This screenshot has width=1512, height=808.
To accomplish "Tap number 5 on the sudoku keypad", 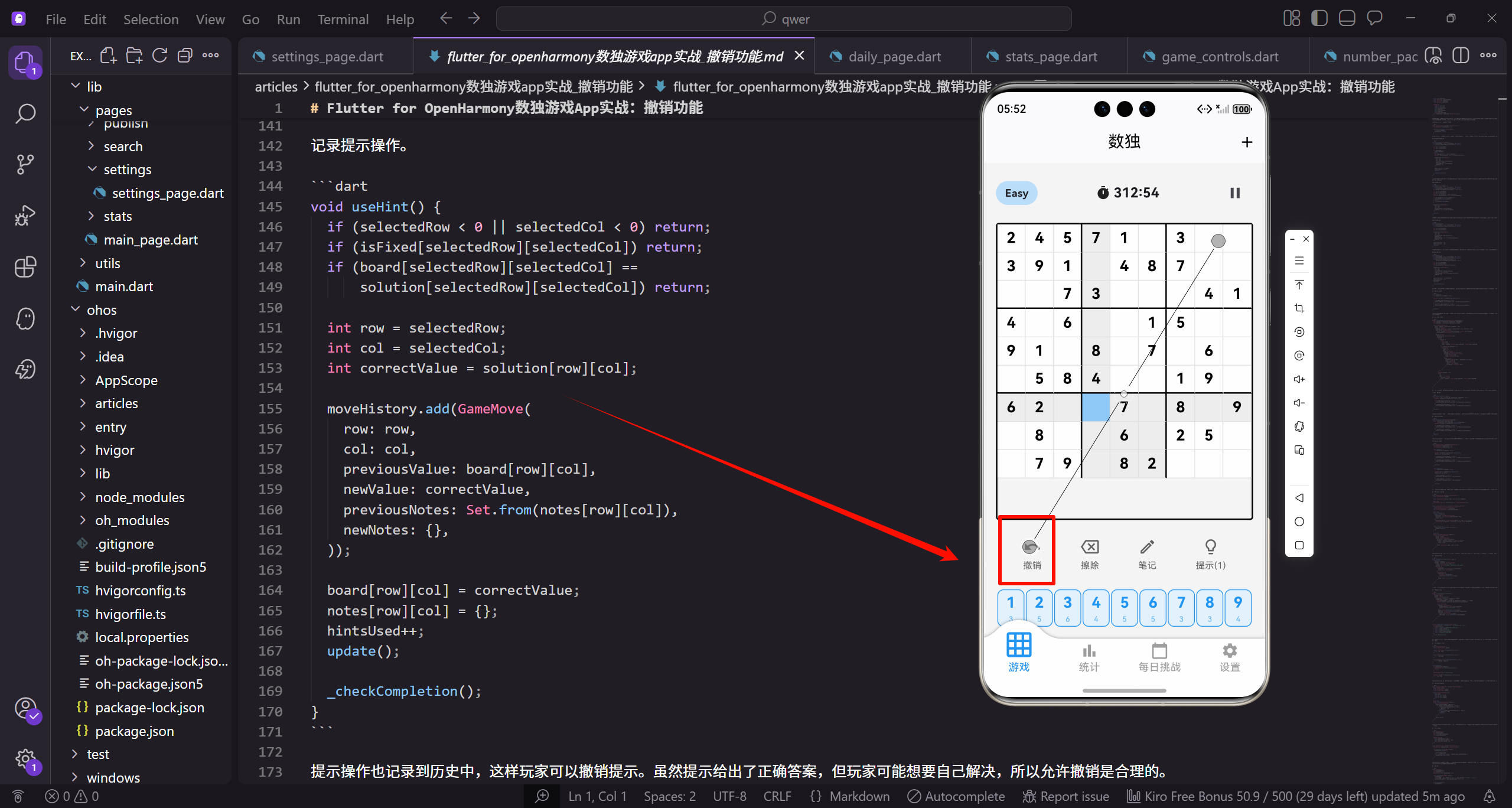I will coord(1124,608).
